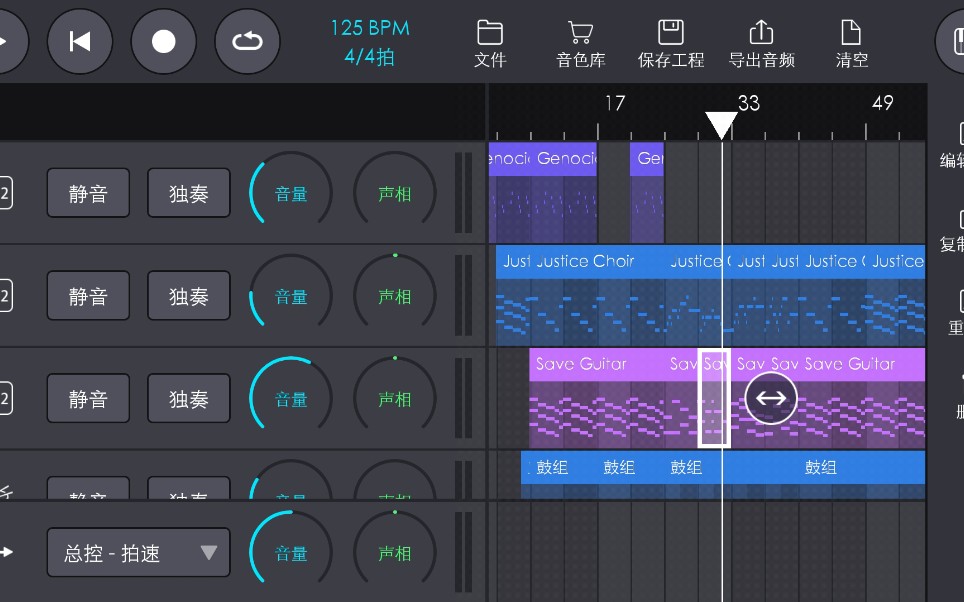Select the short Ge clip after bar 17
The image size is (964, 602).
(647, 192)
